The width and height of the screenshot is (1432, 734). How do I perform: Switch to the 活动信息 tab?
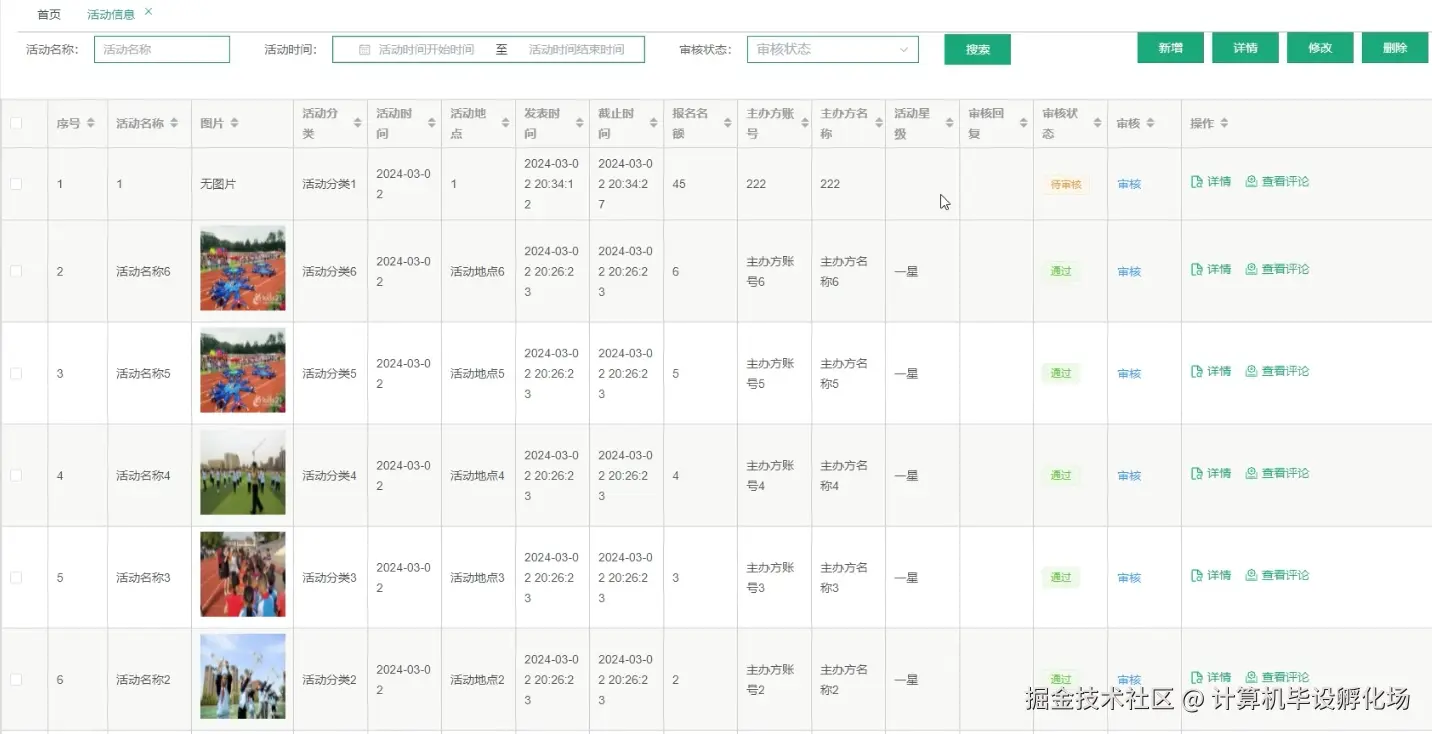111,14
